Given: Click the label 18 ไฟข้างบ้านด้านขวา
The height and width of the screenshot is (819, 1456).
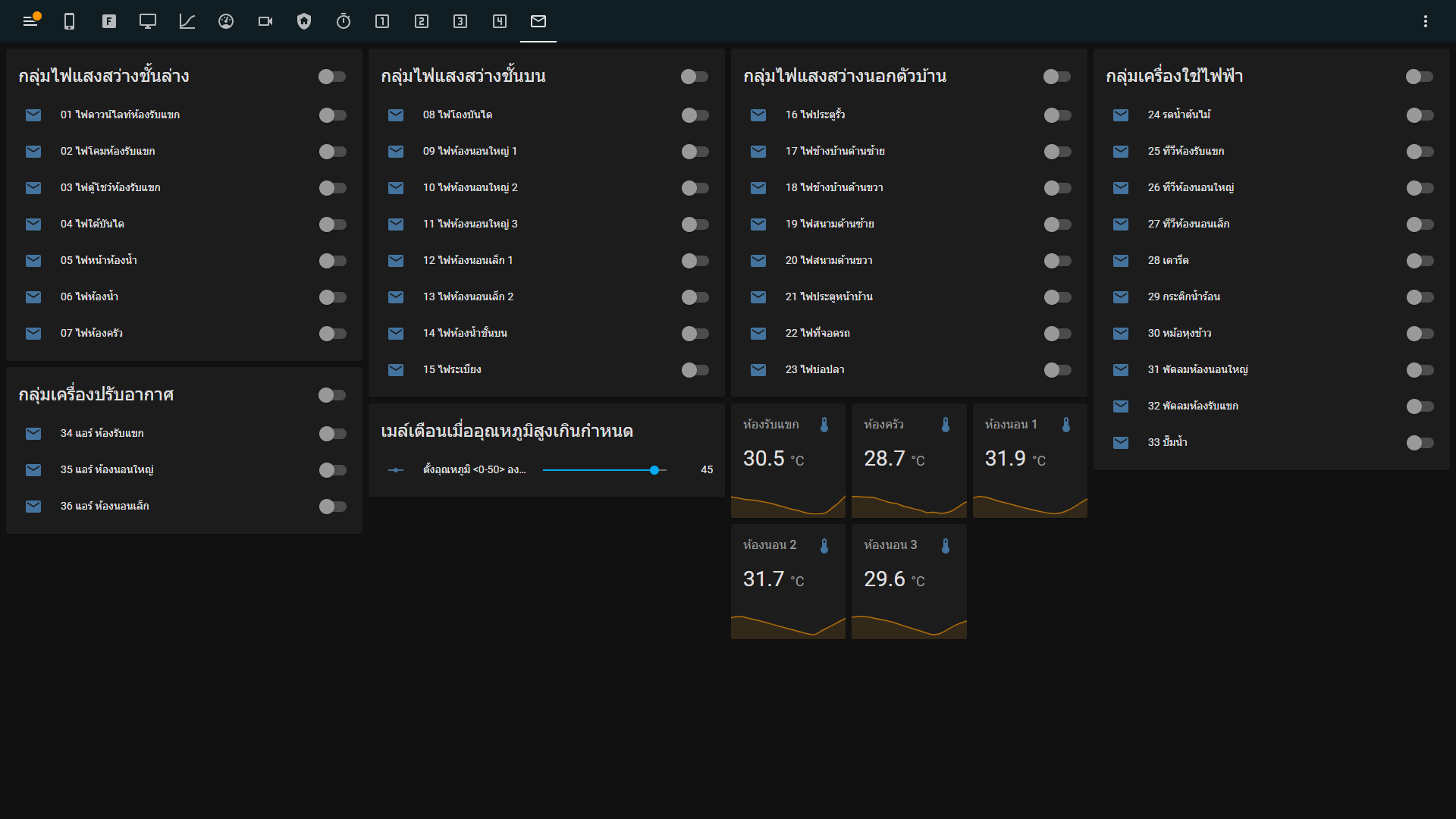Looking at the screenshot, I should [834, 187].
